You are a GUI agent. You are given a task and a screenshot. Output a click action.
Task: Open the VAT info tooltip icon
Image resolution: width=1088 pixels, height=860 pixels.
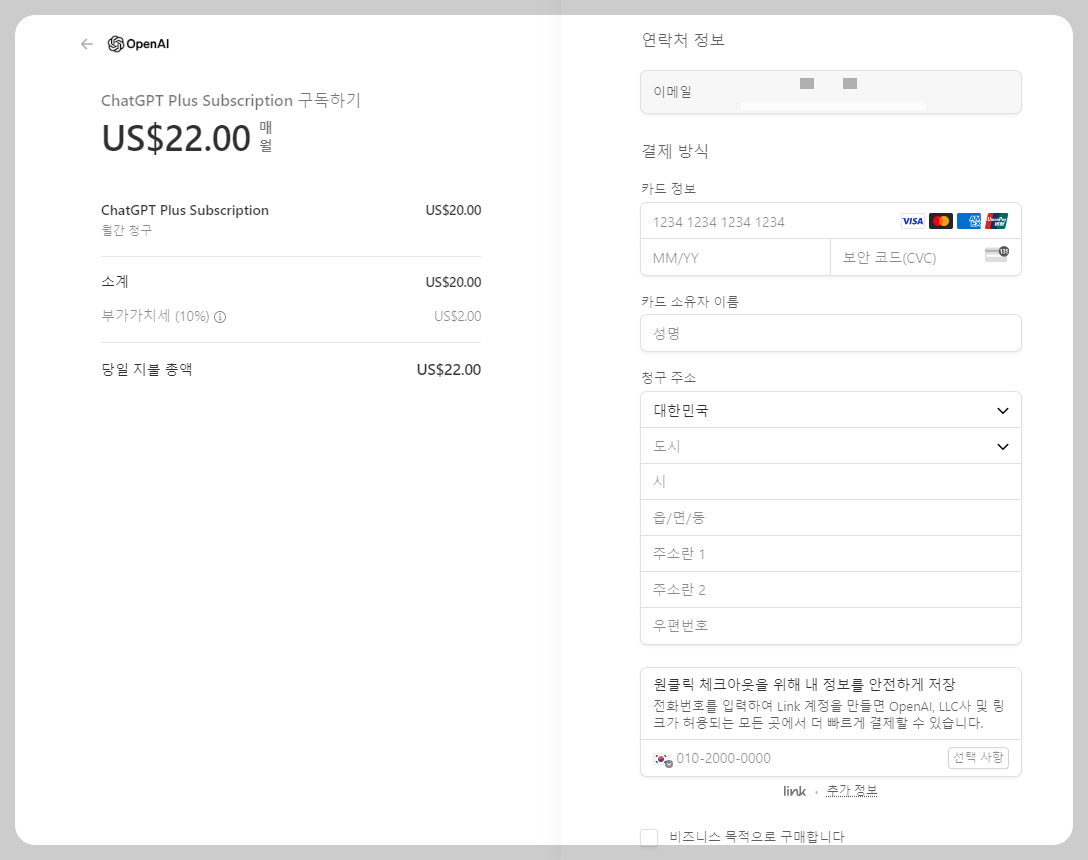[x=220, y=317]
